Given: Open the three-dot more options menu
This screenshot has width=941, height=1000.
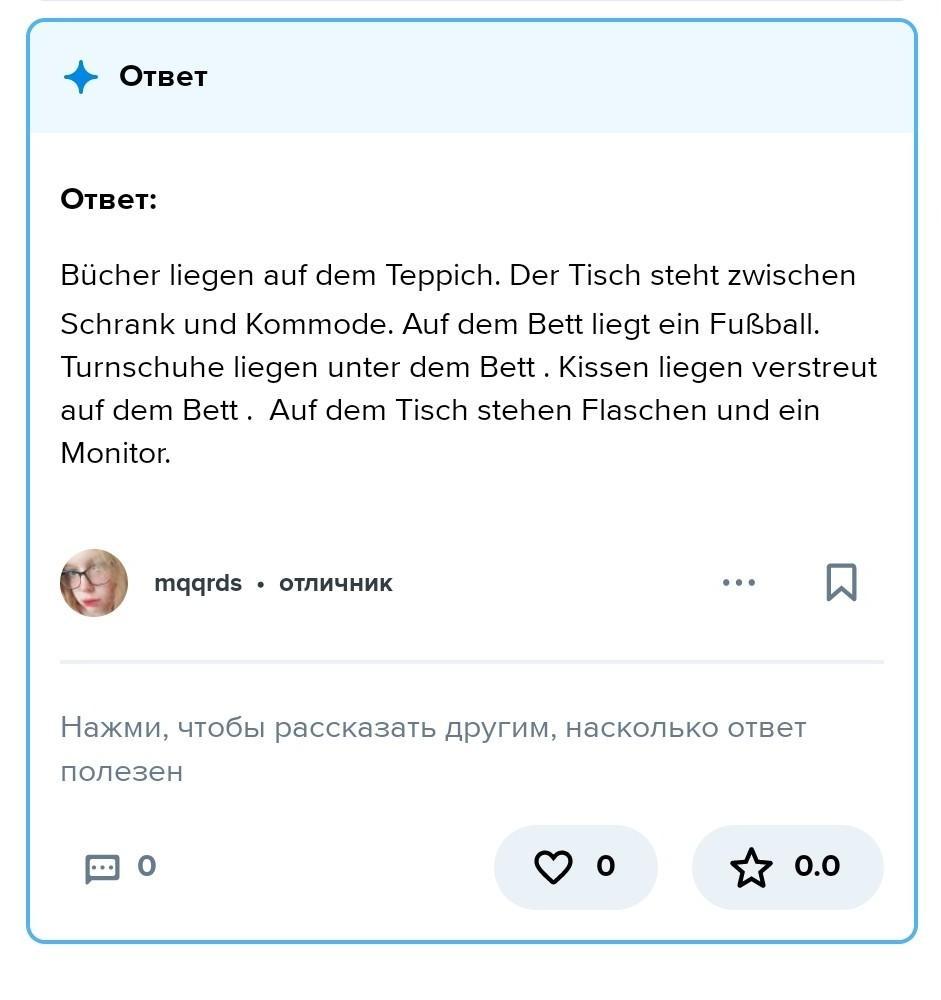Looking at the screenshot, I should coord(738,582).
